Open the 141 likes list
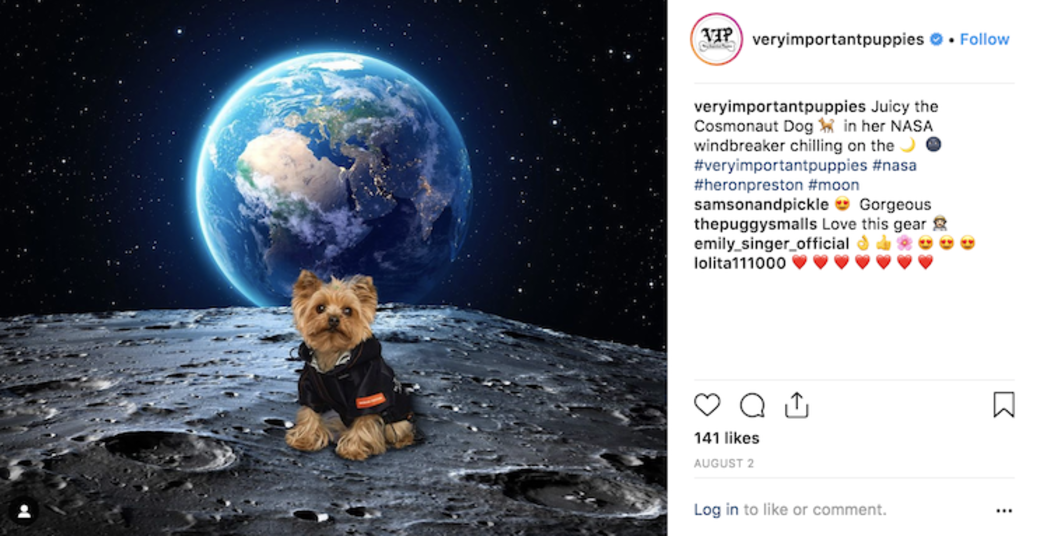 point(726,438)
